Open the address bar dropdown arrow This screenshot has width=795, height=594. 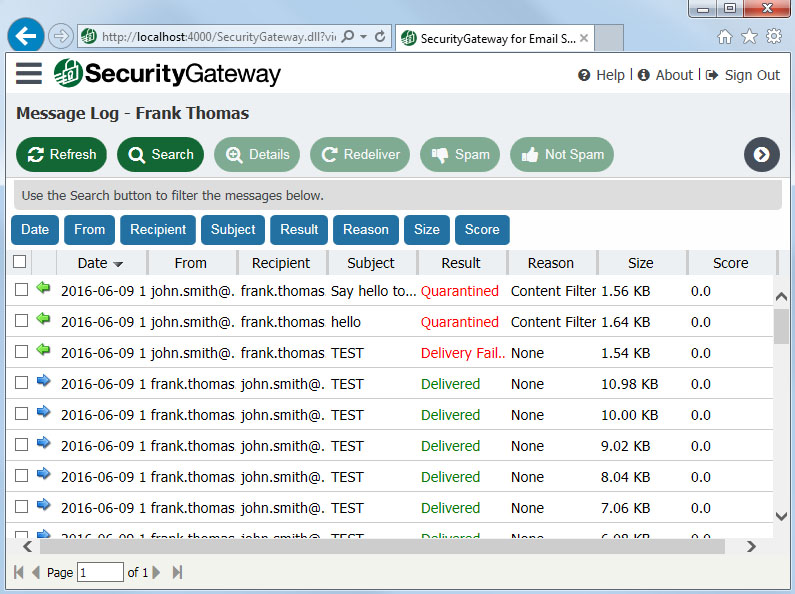(x=364, y=36)
